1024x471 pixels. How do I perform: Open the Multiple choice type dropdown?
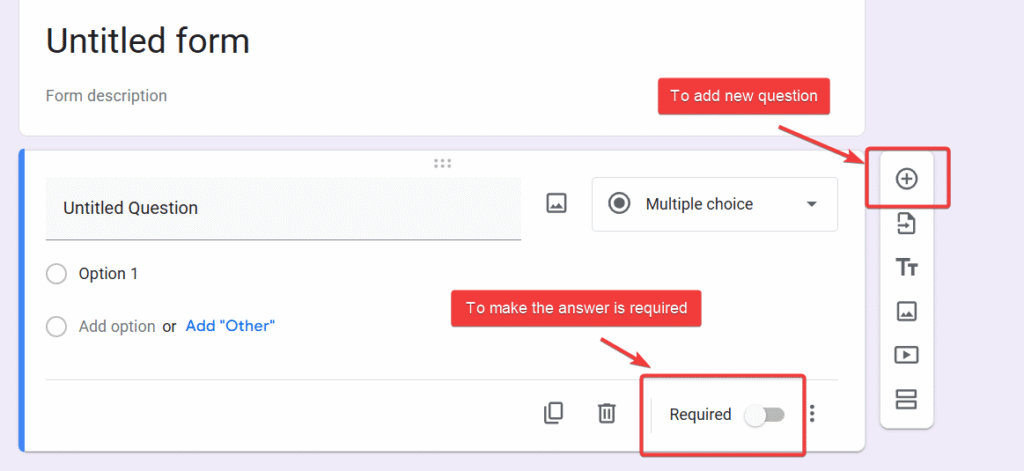click(x=714, y=204)
